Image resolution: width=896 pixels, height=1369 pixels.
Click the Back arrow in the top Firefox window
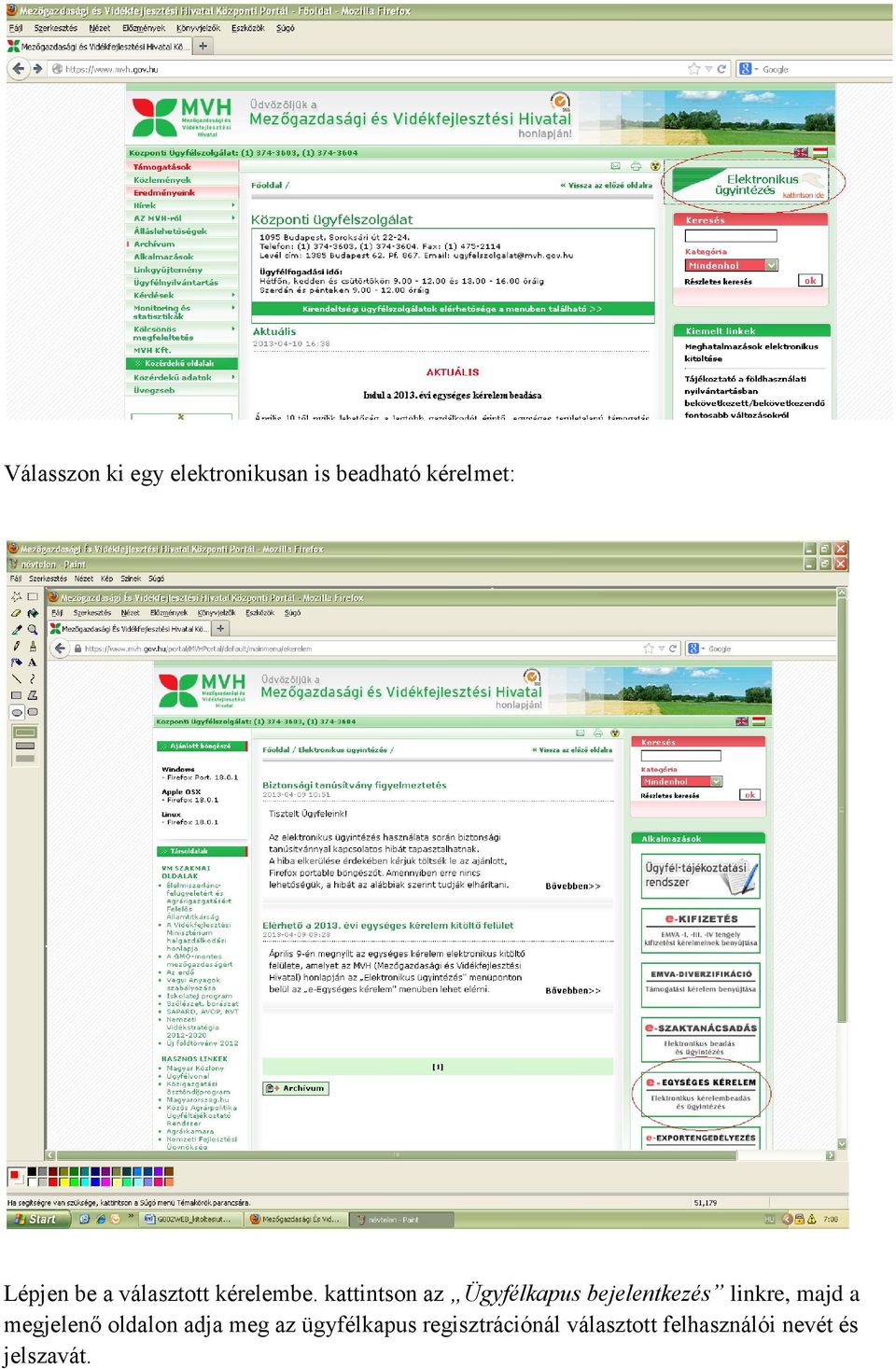coord(19,68)
